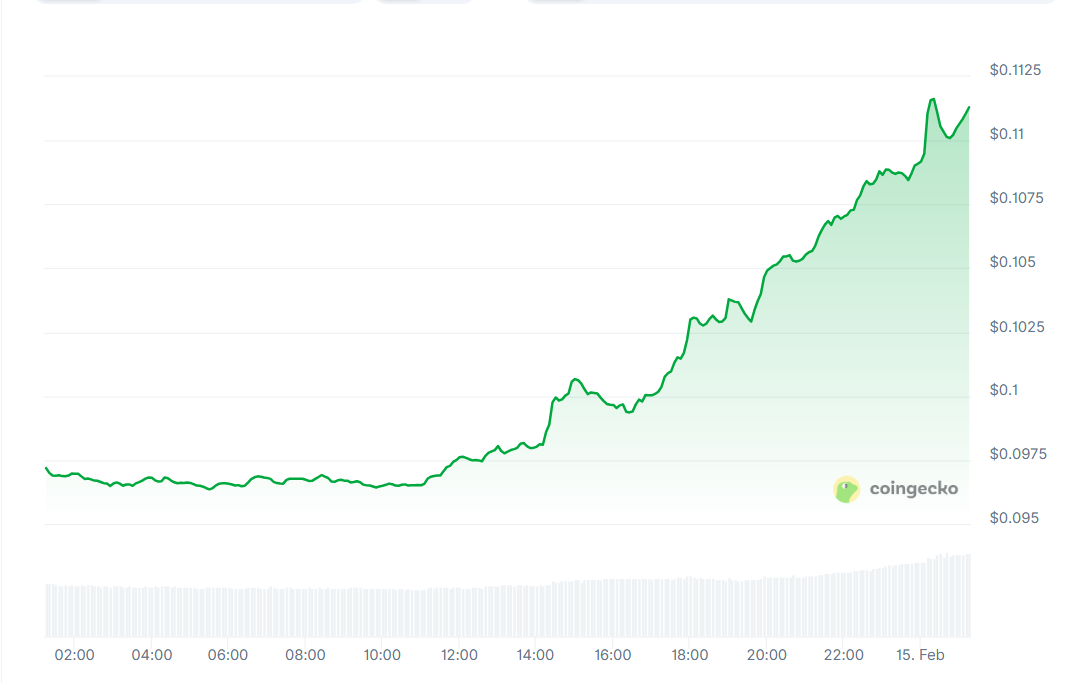Click the 04:00 time axis label
The image size is (1087, 683).
pos(152,655)
